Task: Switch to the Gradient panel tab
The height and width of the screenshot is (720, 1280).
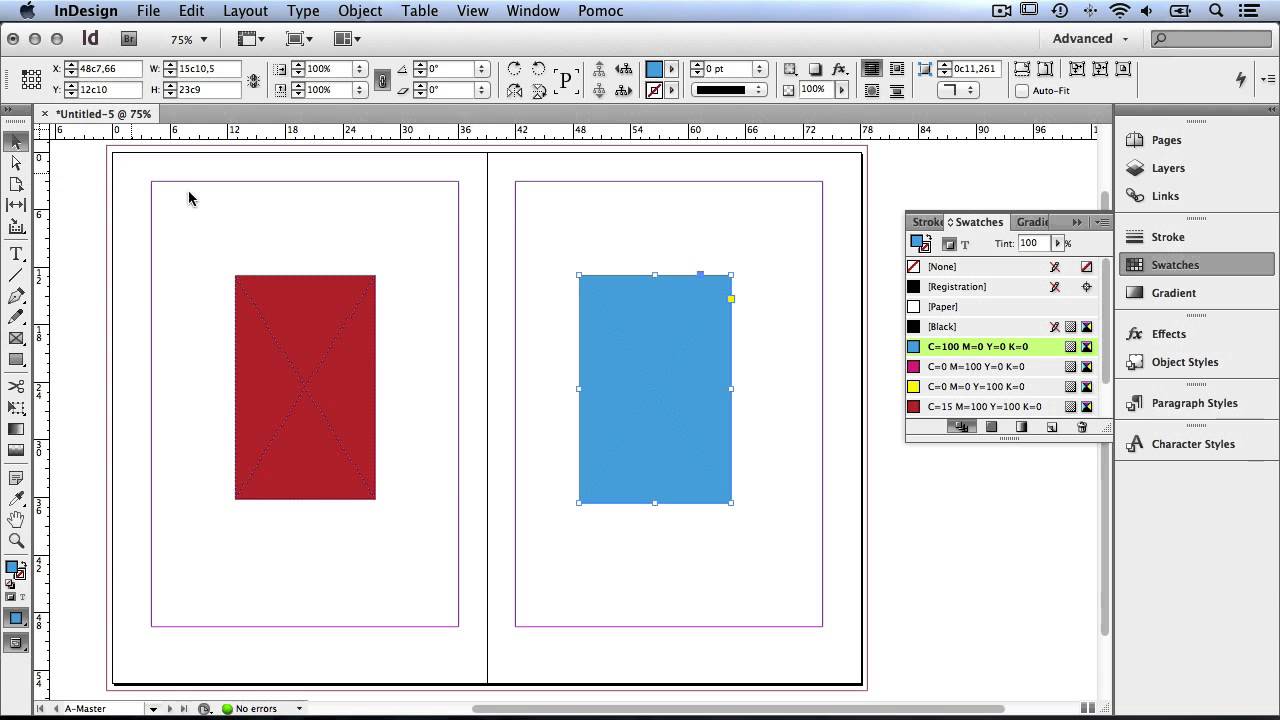Action: click(1032, 222)
